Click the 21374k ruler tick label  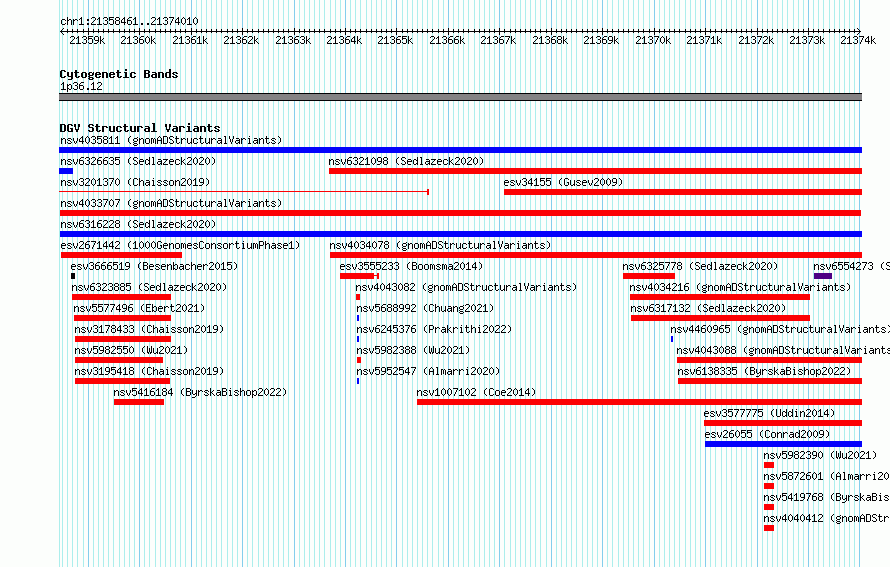pos(858,40)
